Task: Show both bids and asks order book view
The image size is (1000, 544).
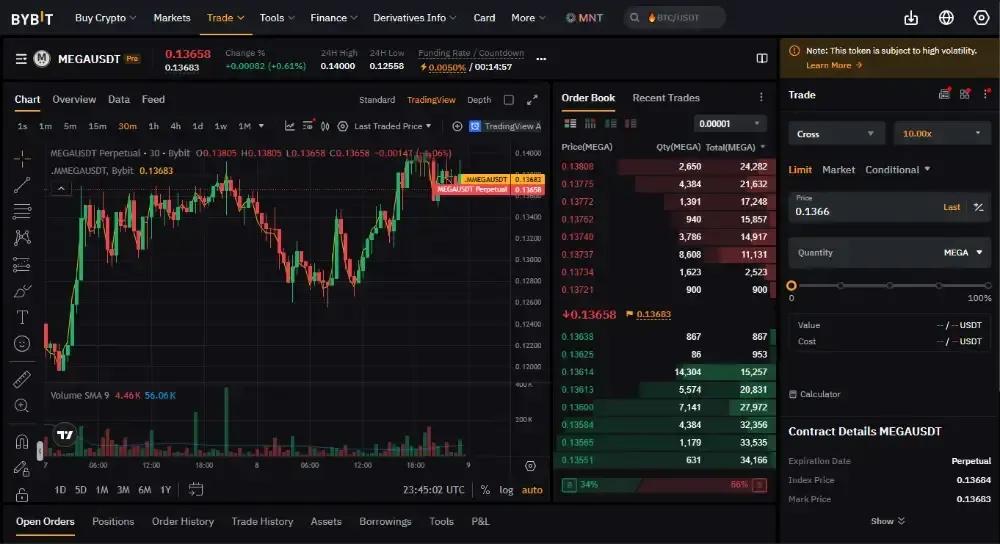Action: point(570,123)
